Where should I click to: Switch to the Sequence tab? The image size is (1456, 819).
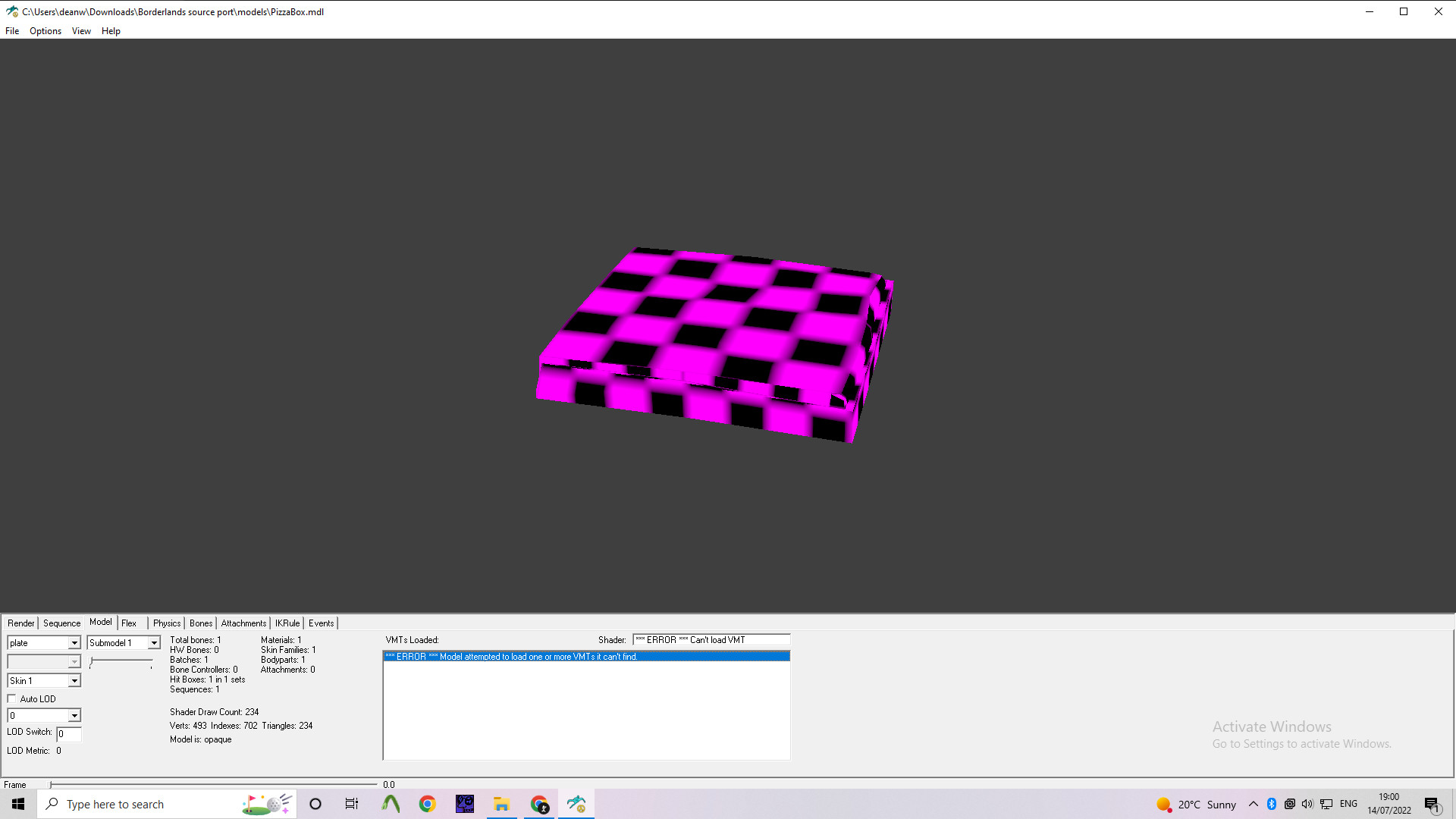pos(61,623)
